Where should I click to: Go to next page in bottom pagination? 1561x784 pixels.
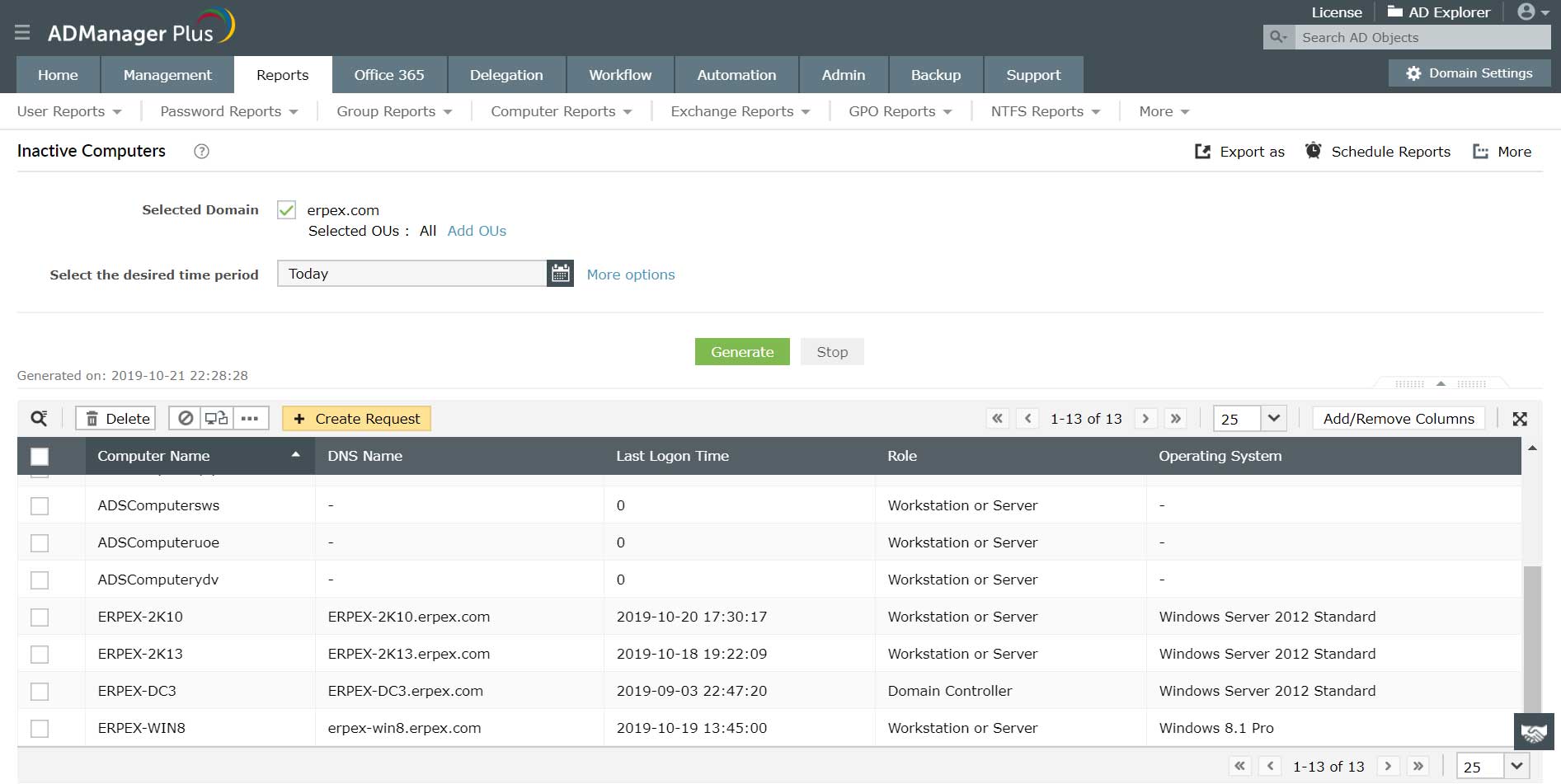tap(1388, 766)
